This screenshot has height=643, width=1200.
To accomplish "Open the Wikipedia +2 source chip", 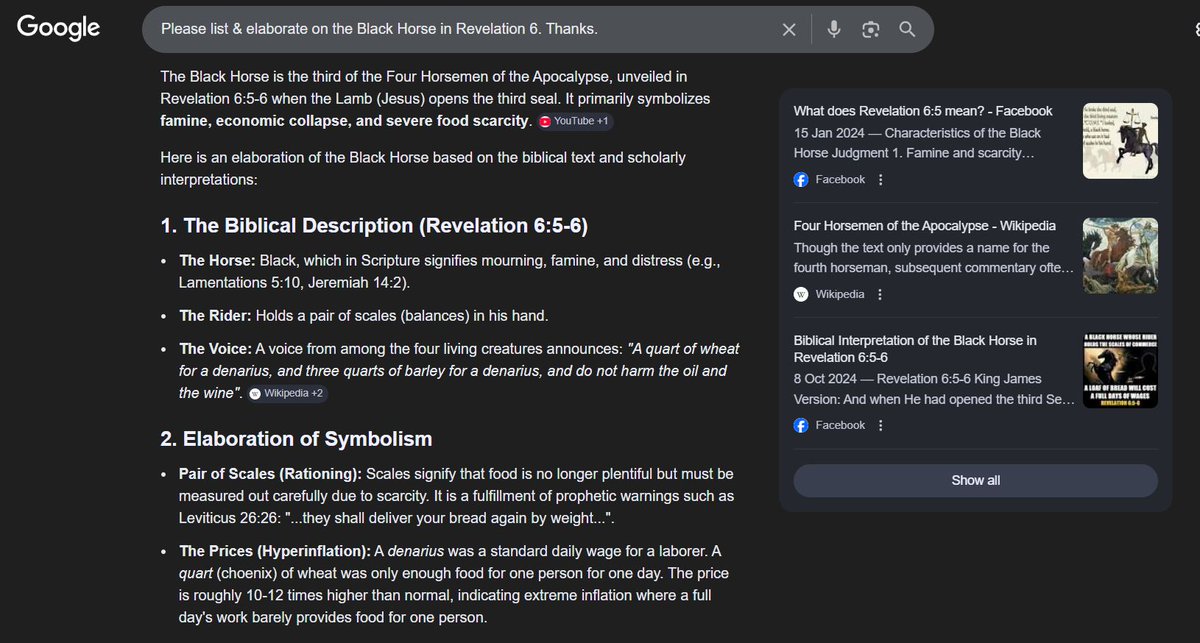I will pyautogui.click(x=288, y=393).
